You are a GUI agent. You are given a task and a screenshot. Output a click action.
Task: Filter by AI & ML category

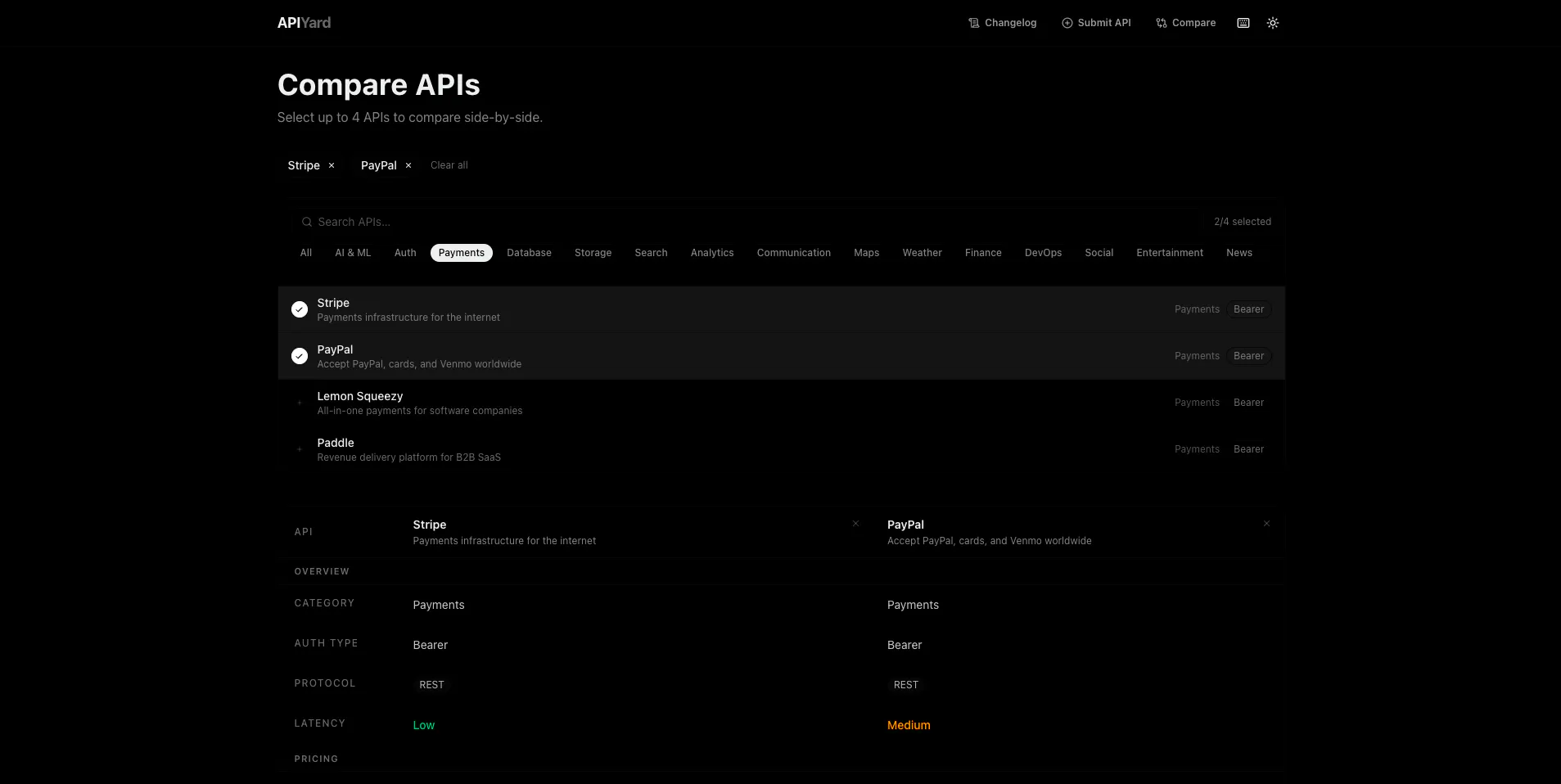click(353, 253)
